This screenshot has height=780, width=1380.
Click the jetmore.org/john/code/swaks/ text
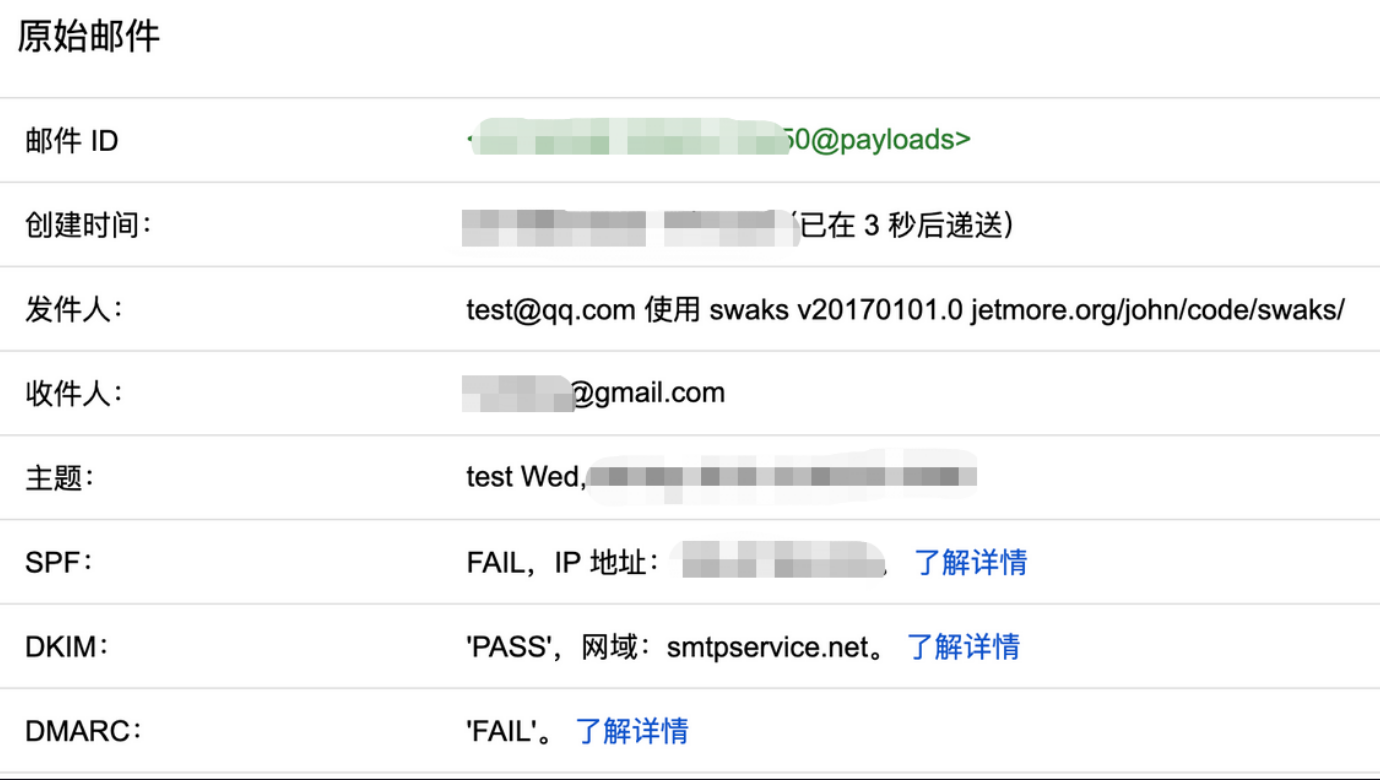[x=1157, y=310]
